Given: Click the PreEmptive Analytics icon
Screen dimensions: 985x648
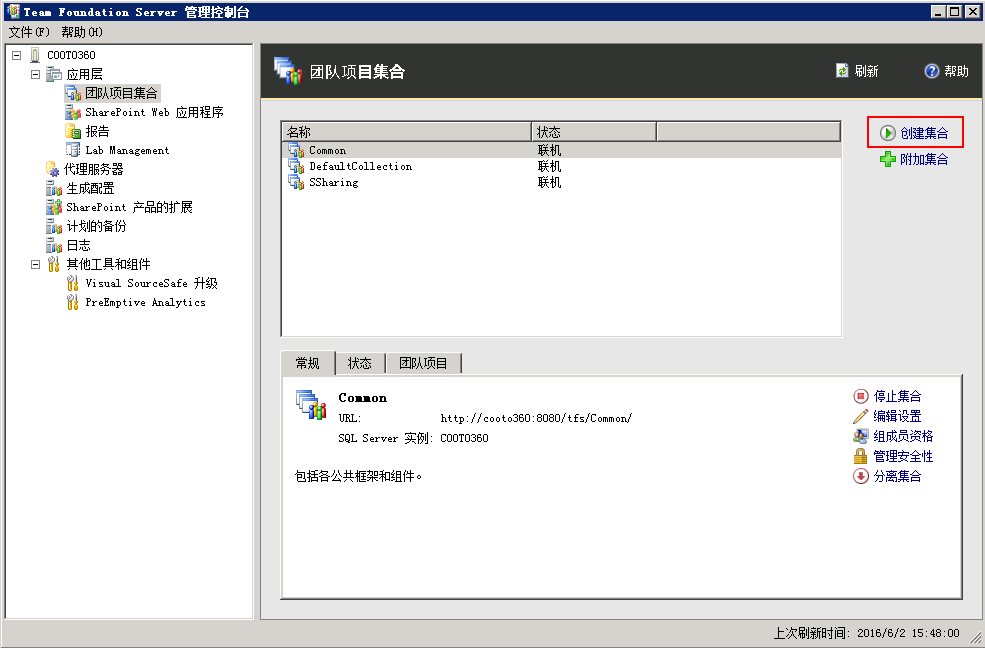Looking at the screenshot, I should [73, 302].
